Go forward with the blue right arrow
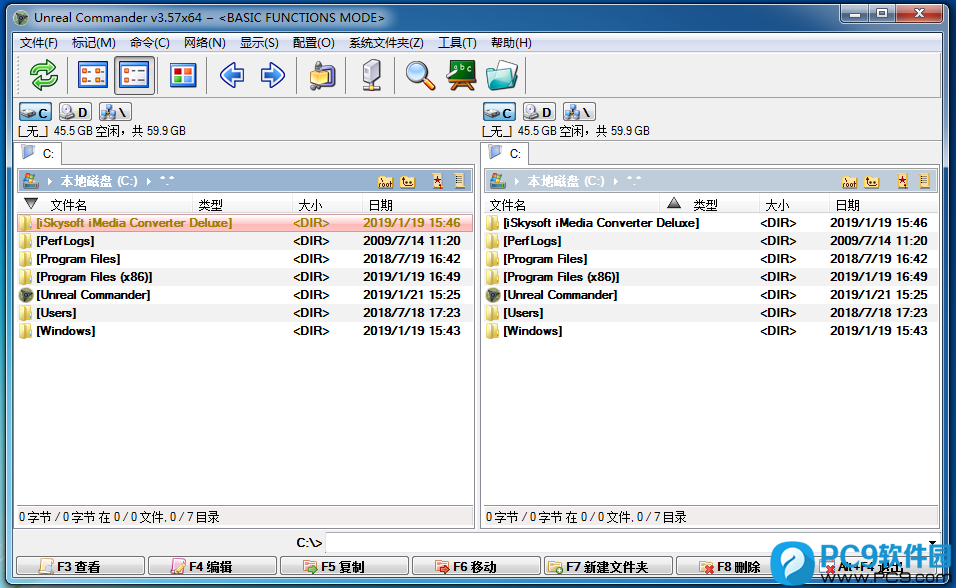Screen dimensions: 956x588 pos(272,76)
